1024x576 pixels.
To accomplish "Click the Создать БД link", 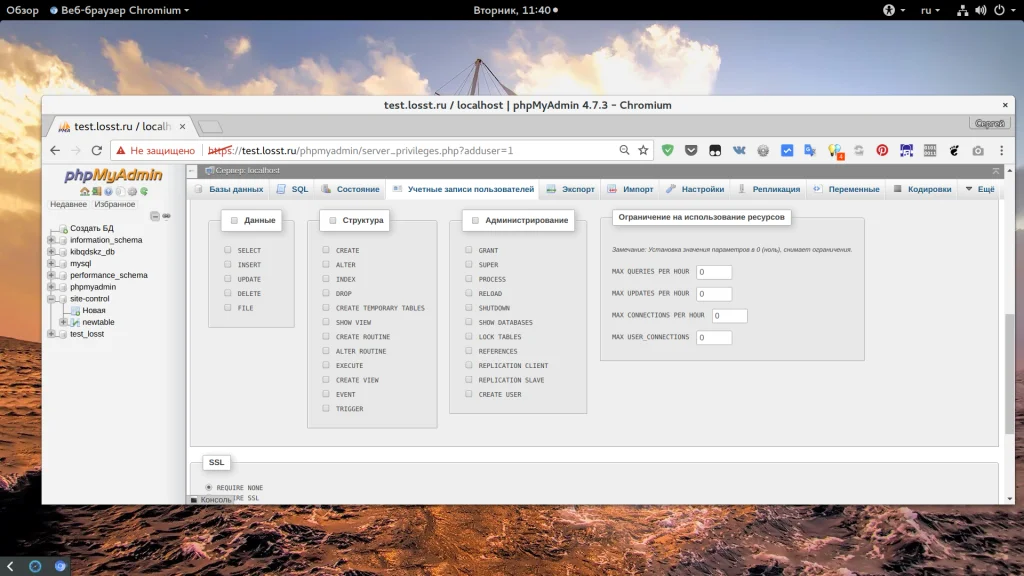I will coord(91,228).
